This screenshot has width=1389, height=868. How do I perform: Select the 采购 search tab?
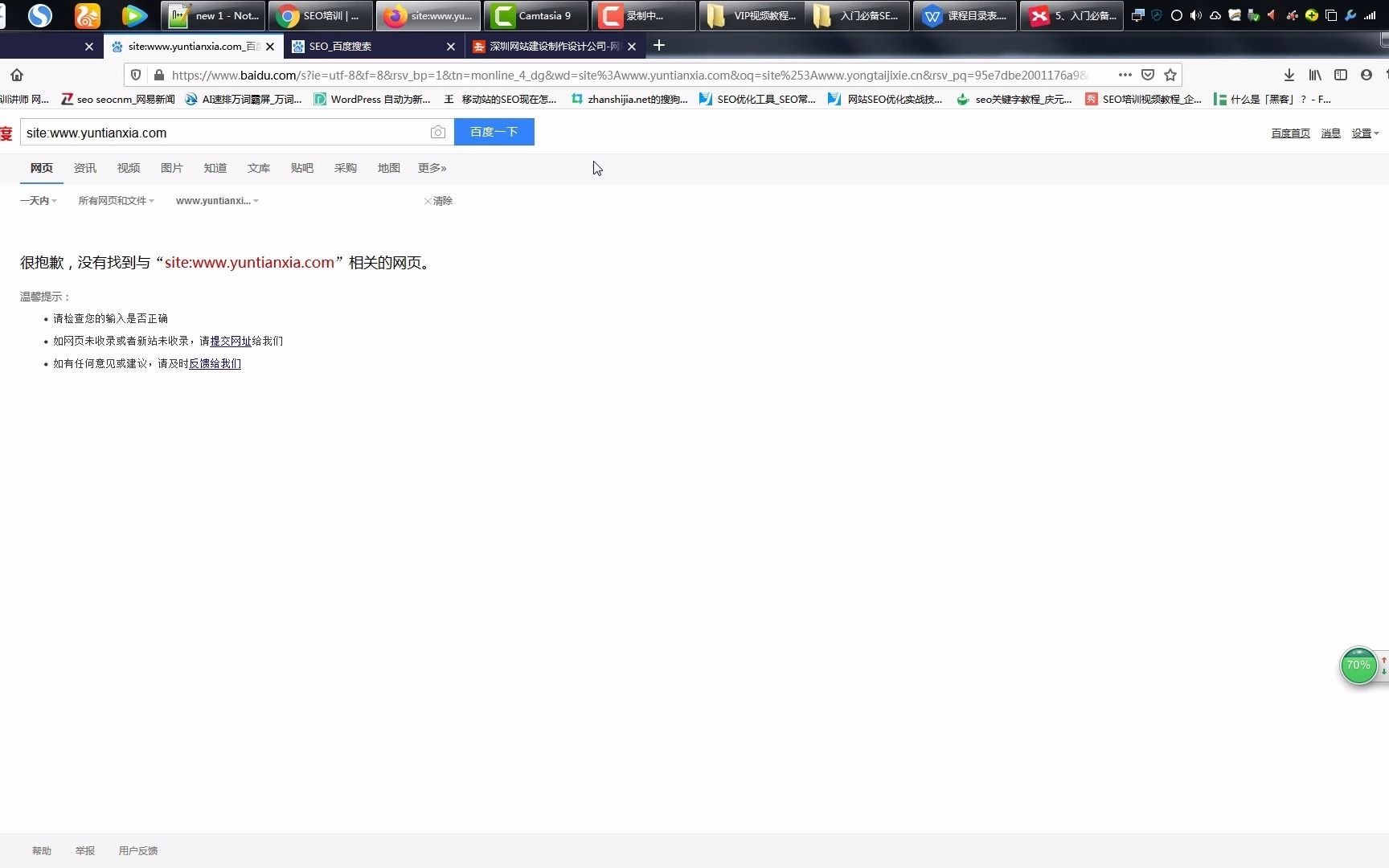(x=346, y=168)
